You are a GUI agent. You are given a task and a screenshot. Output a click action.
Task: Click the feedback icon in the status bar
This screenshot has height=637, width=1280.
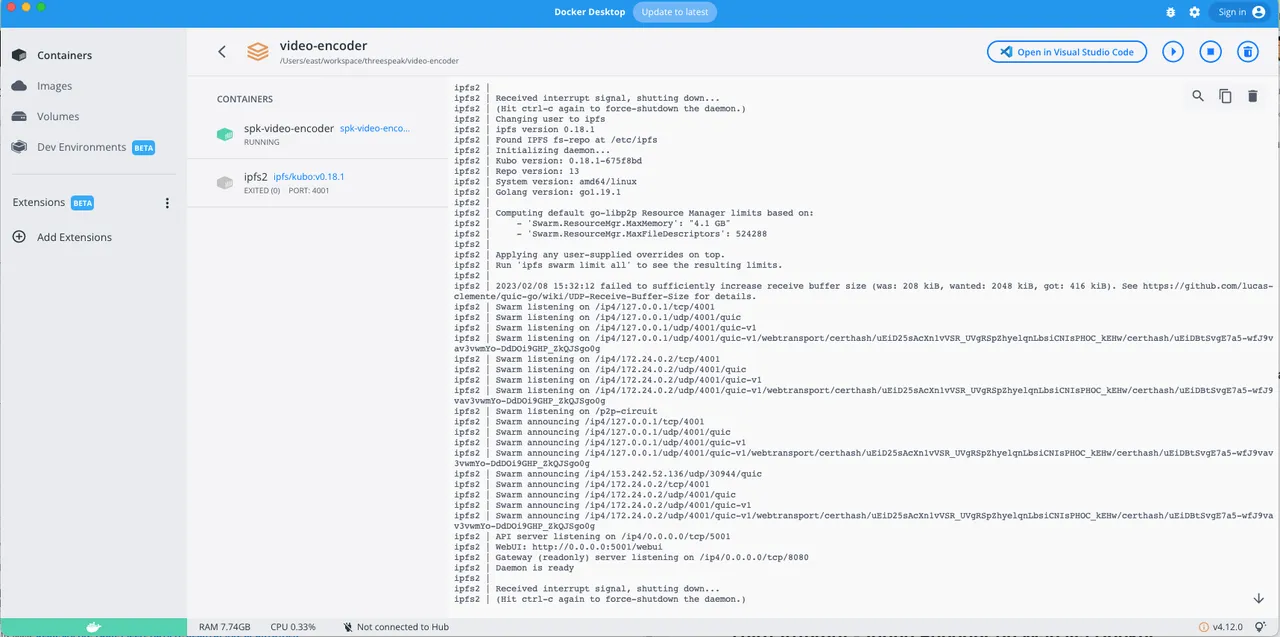click(x=1262, y=627)
